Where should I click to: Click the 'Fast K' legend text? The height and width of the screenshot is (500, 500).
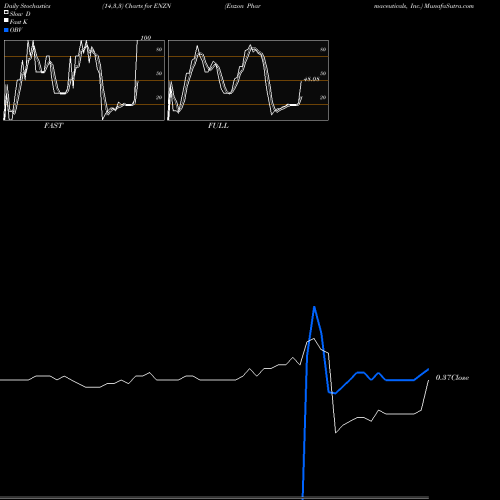pos(19,22)
